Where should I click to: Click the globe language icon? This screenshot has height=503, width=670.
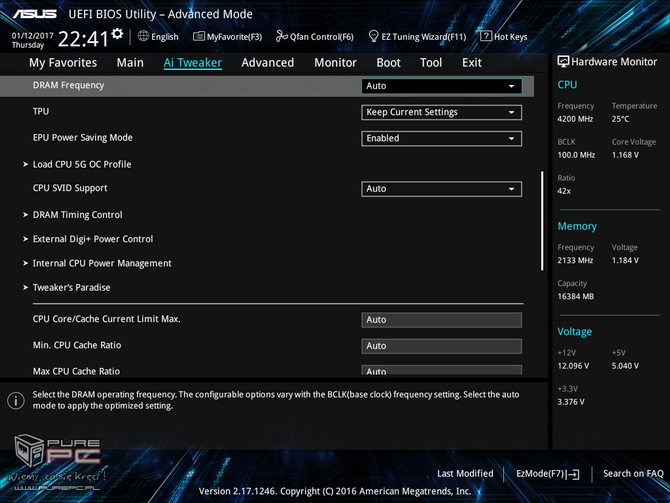[144, 36]
